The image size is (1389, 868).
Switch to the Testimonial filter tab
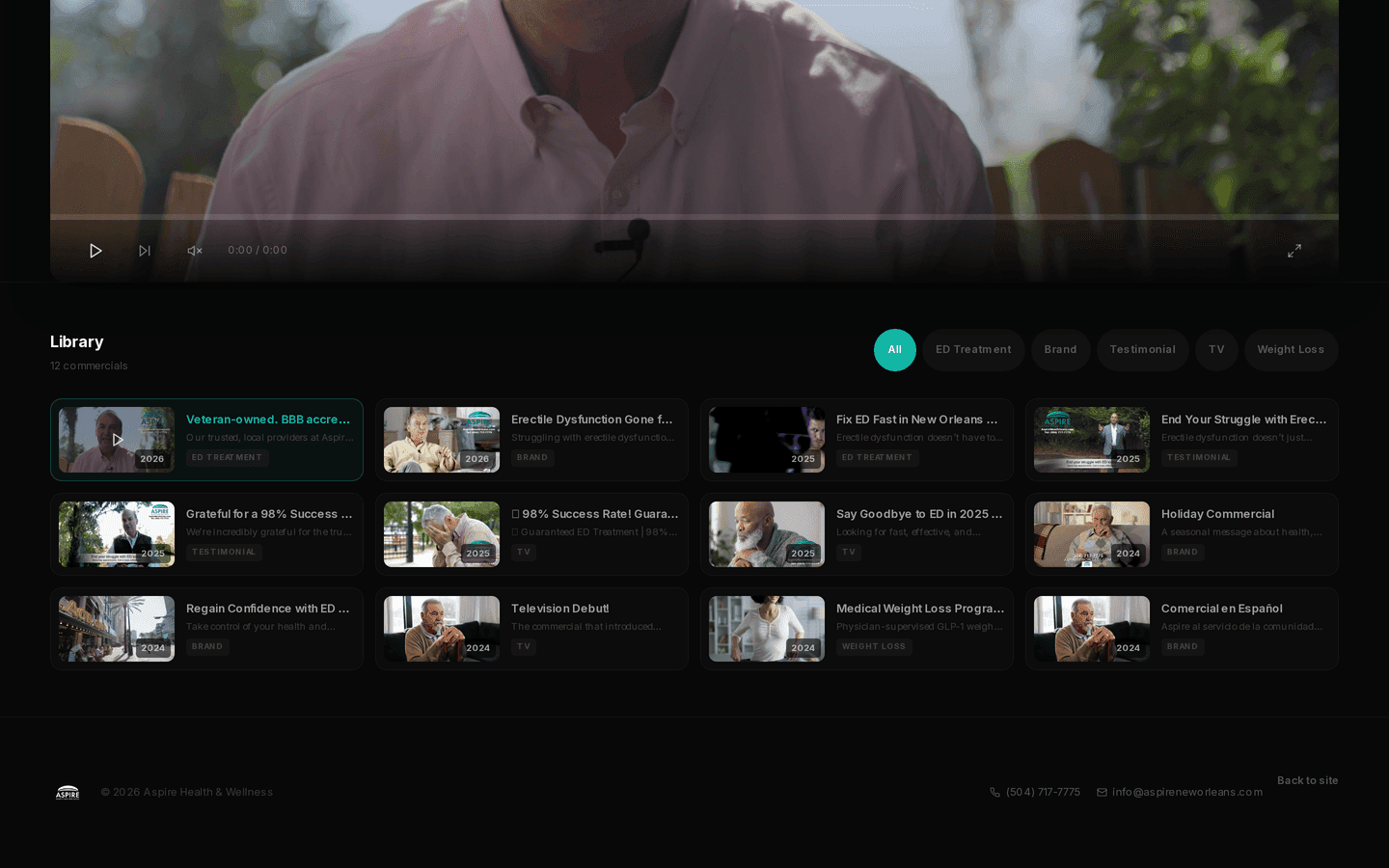point(1142,350)
